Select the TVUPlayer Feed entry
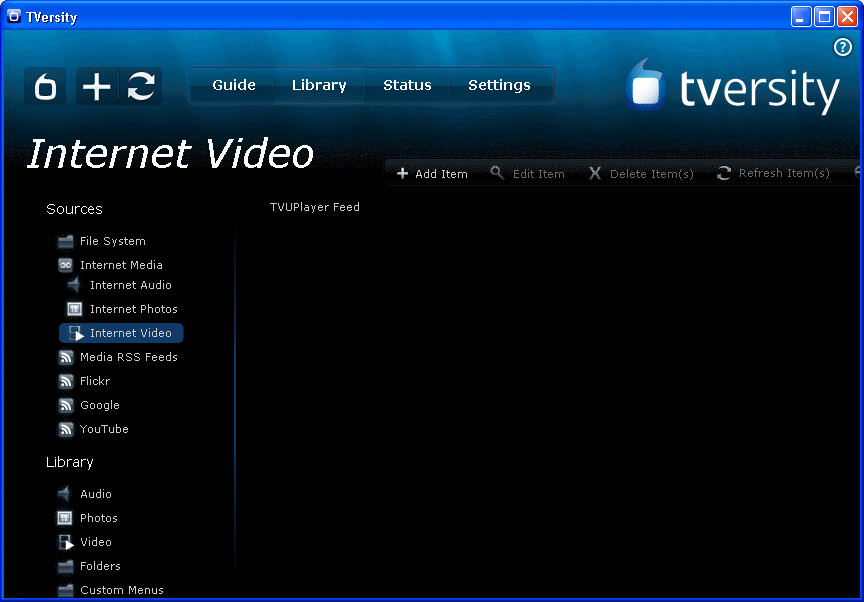 point(315,207)
